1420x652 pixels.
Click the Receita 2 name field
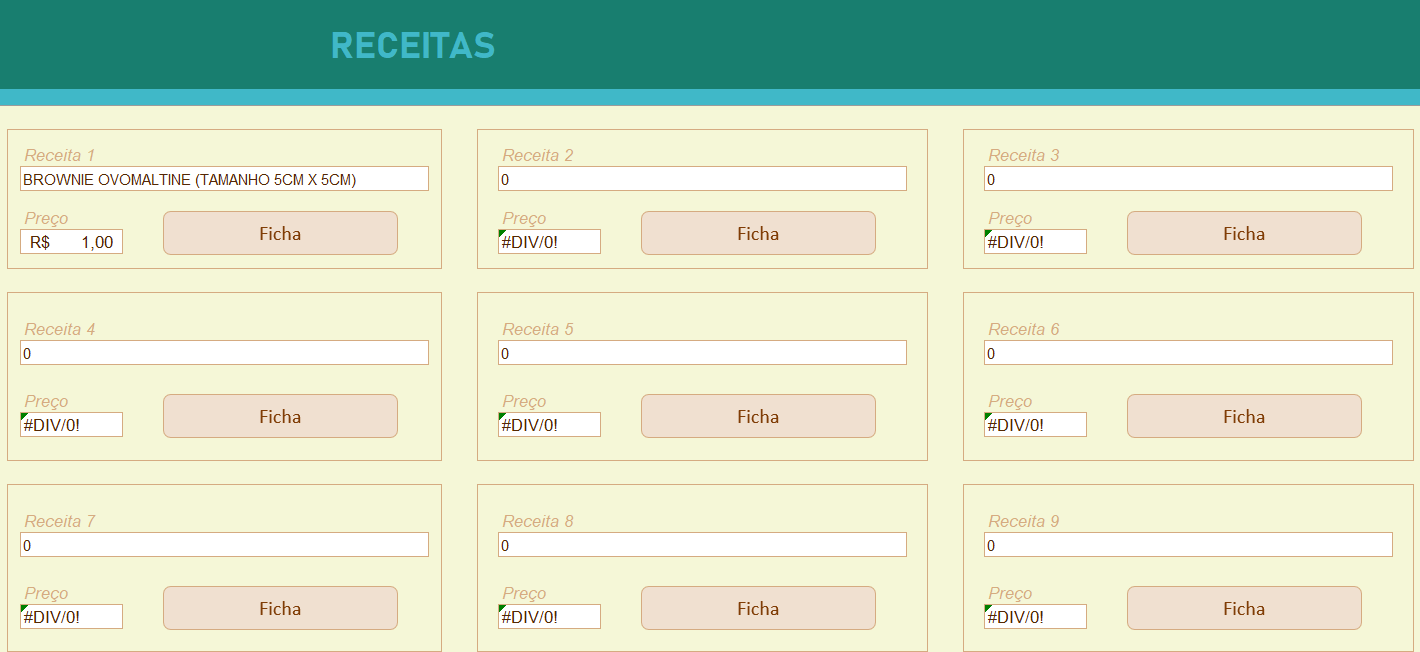tap(702, 179)
